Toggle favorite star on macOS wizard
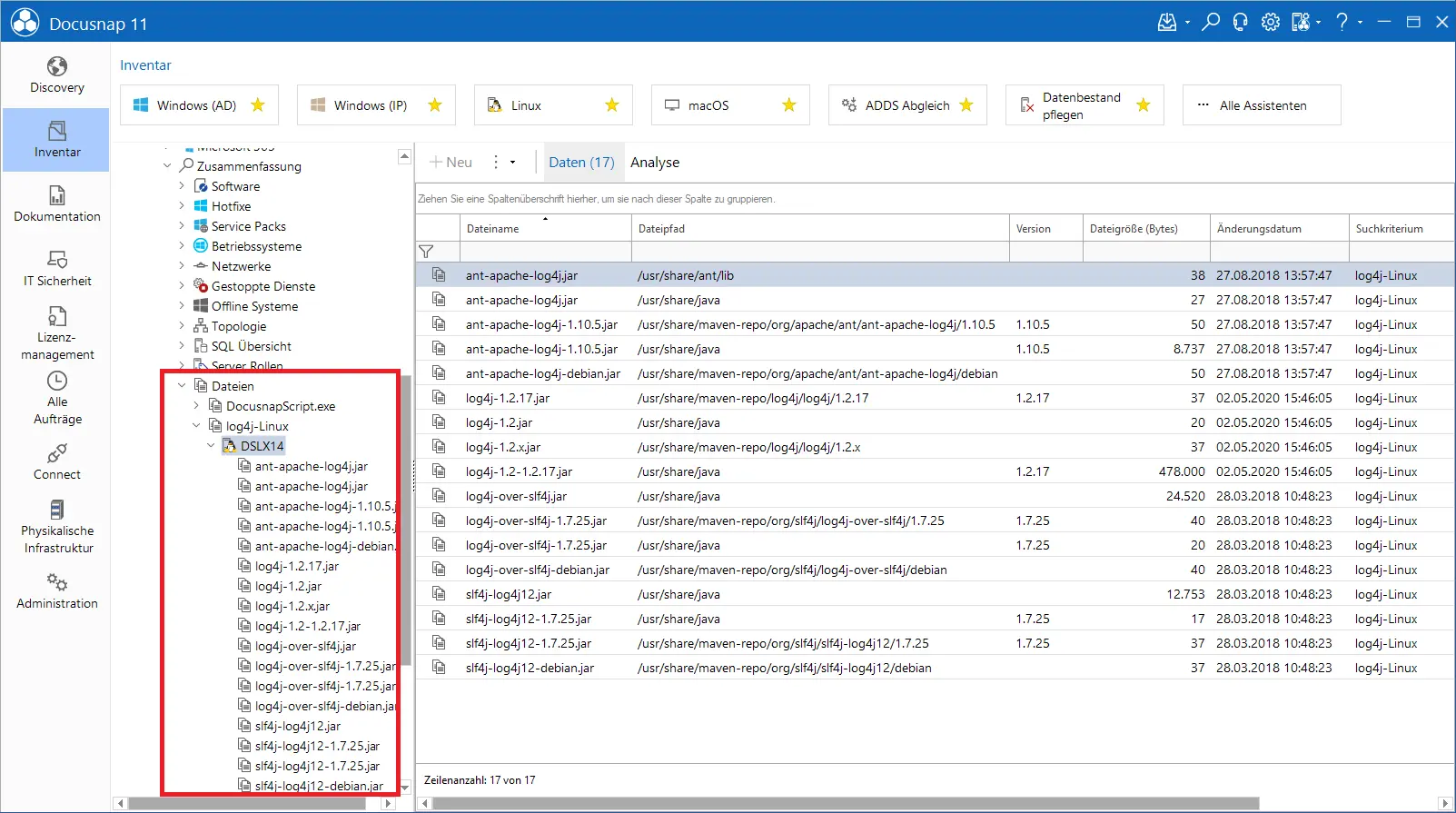 [789, 105]
